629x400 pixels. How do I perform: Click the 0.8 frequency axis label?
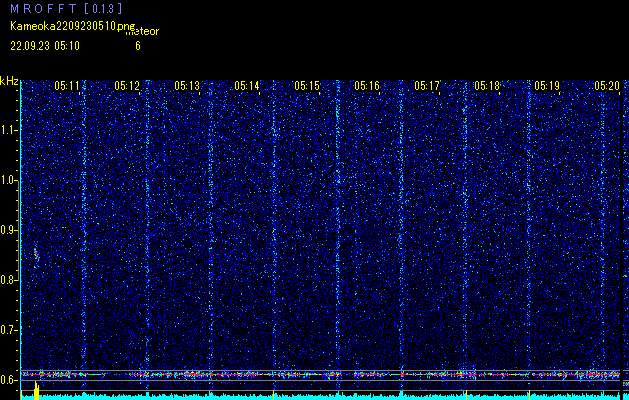tap(8, 280)
